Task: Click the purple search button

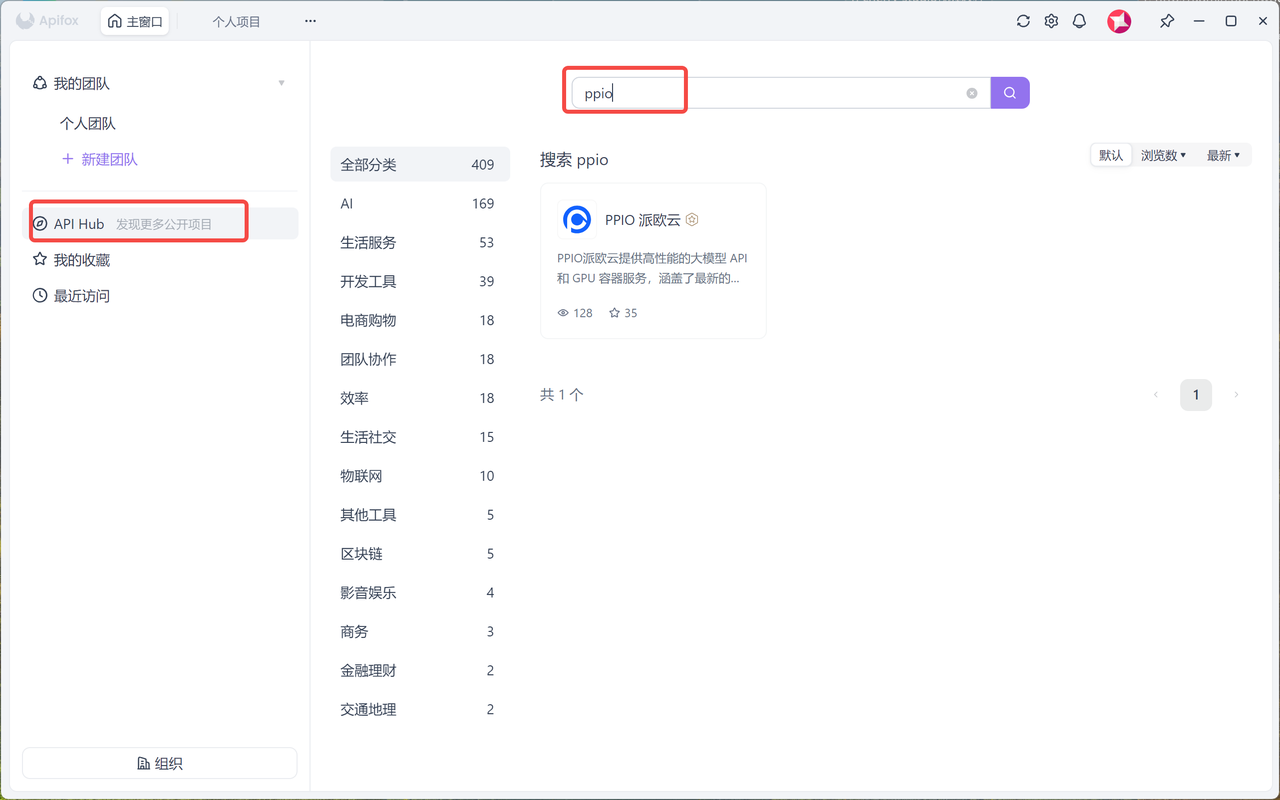Action: (x=1010, y=93)
